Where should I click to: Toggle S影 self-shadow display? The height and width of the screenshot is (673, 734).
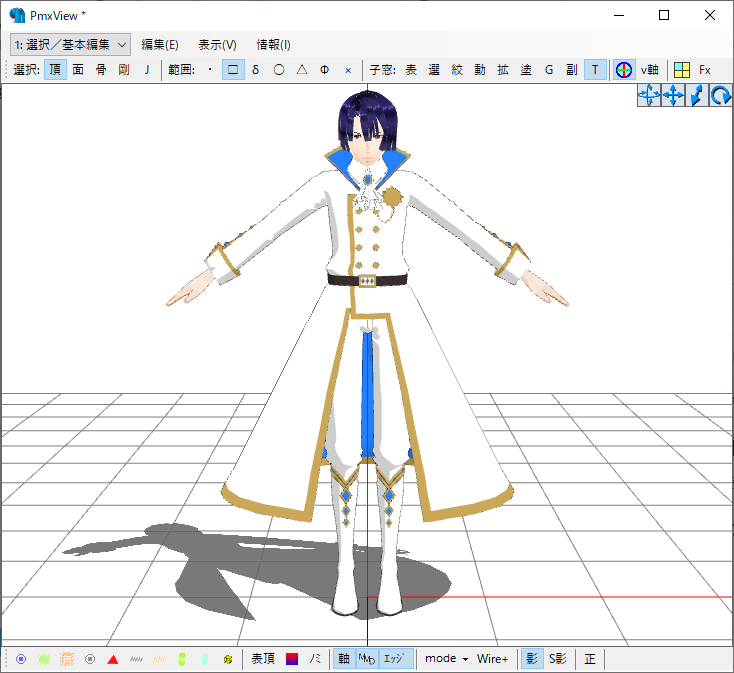point(558,659)
